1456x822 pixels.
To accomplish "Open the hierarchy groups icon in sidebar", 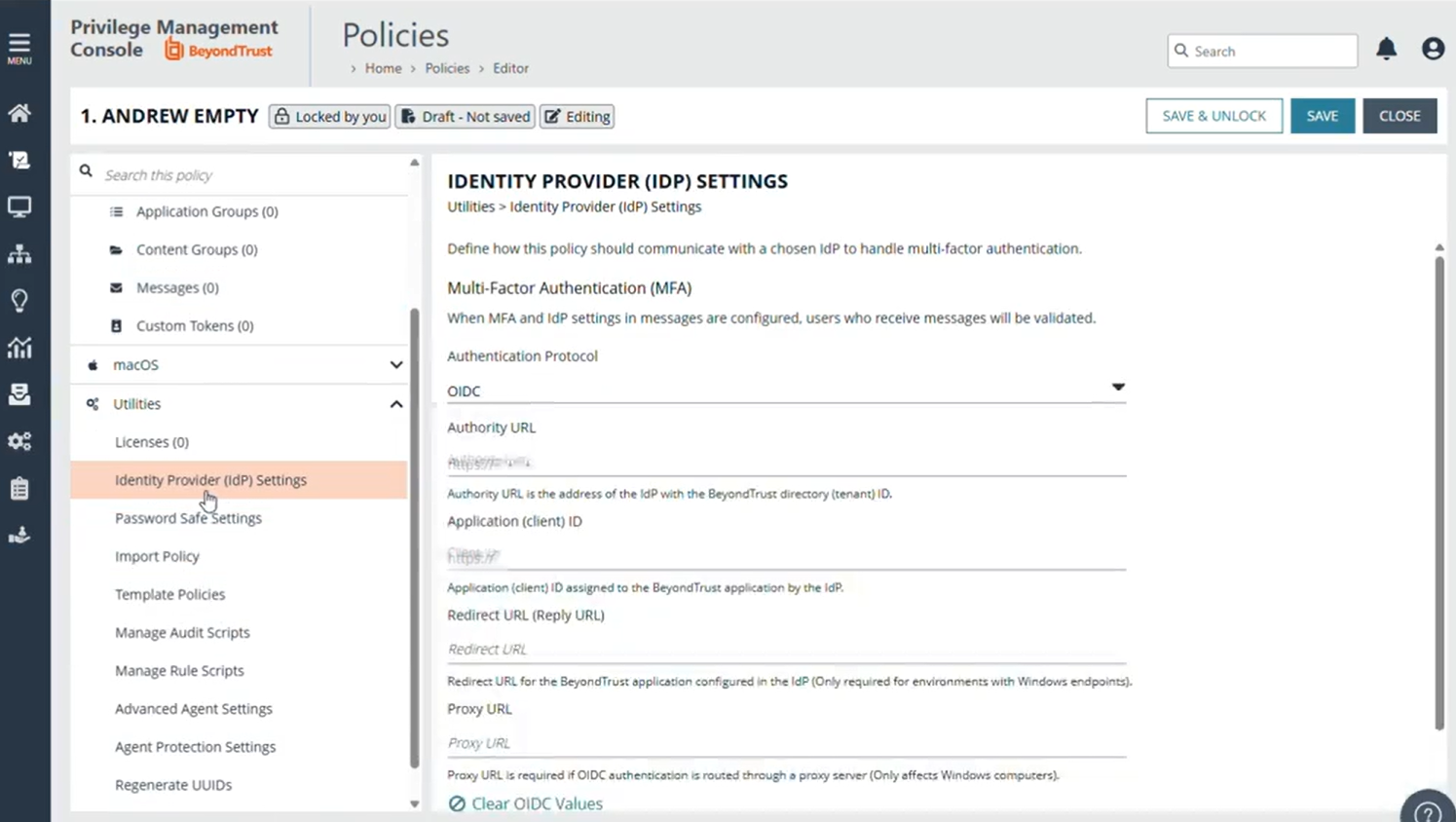I will [19, 253].
